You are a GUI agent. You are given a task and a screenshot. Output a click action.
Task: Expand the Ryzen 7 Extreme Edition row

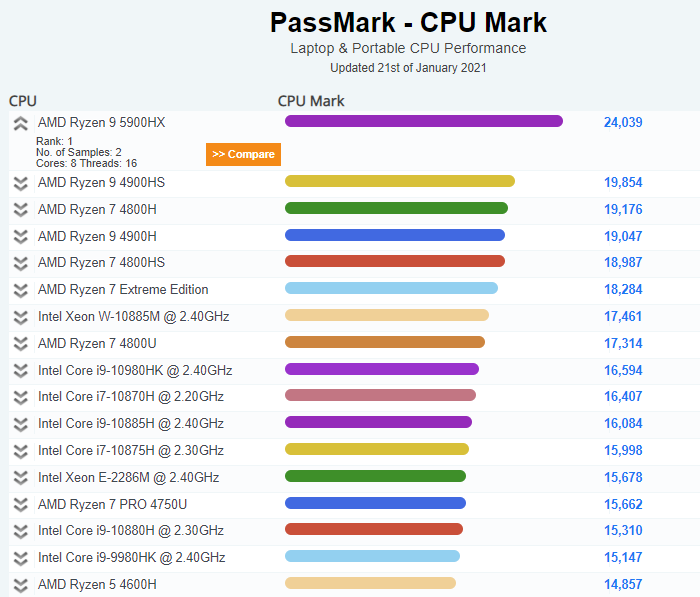click(x=21, y=291)
